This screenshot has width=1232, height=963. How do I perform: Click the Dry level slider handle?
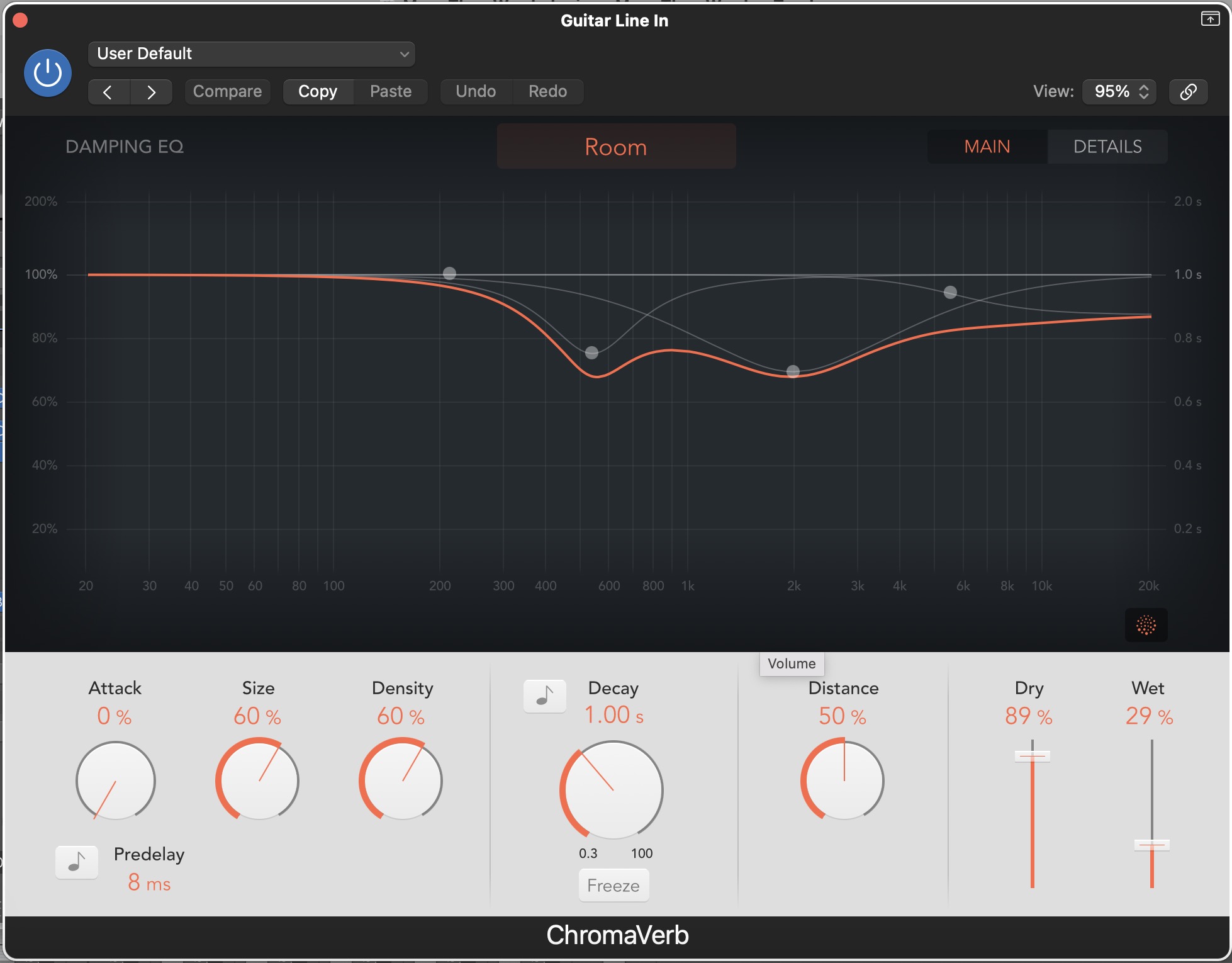(x=1032, y=756)
